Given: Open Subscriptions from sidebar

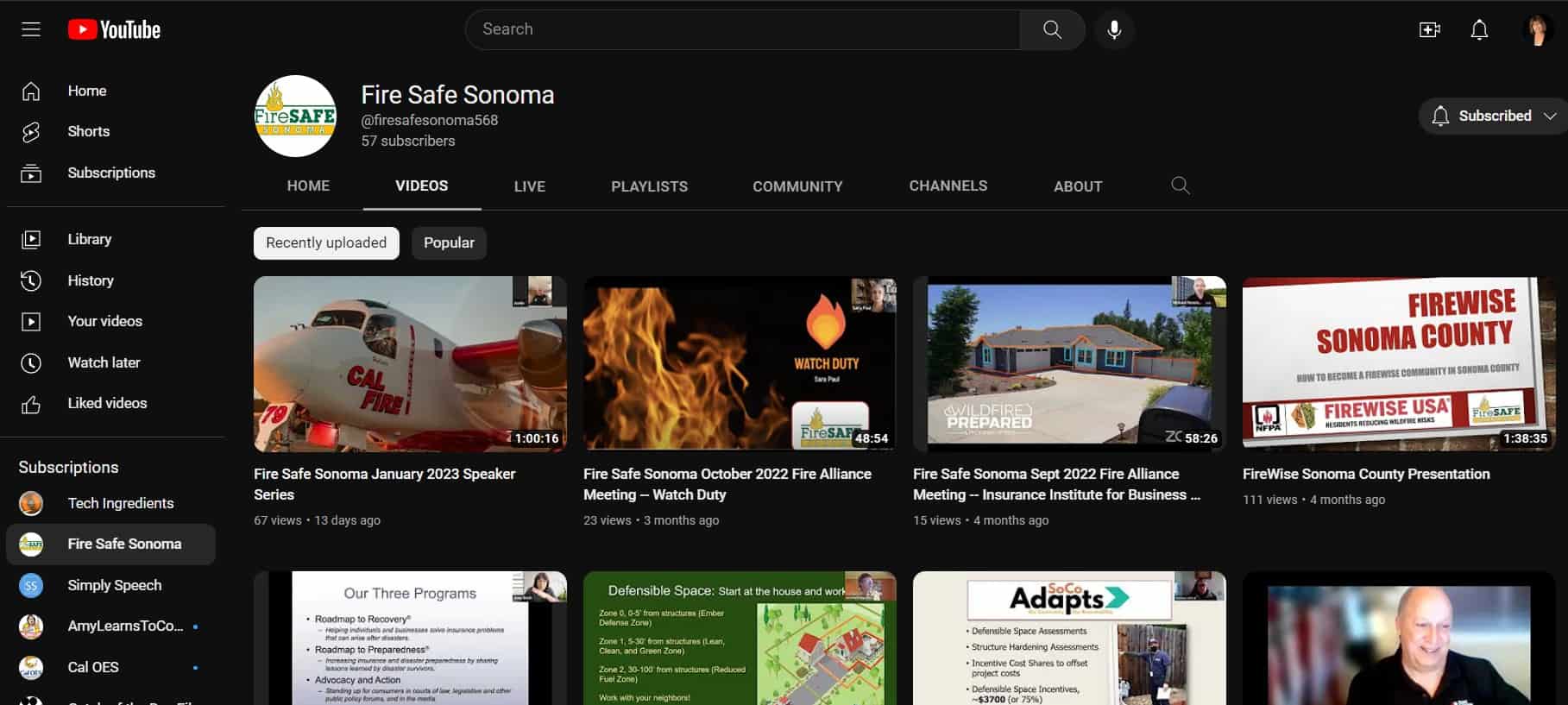Looking at the screenshot, I should [111, 173].
